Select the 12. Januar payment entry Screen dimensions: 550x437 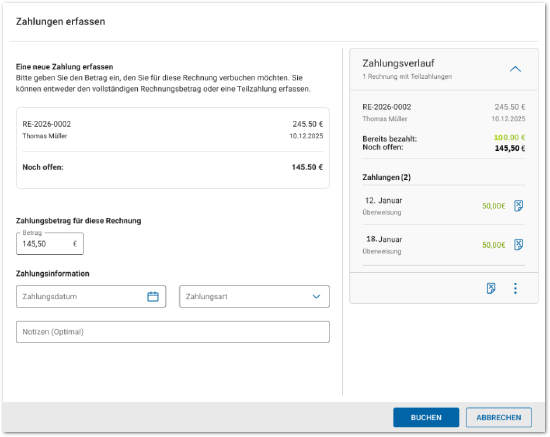pos(444,206)
